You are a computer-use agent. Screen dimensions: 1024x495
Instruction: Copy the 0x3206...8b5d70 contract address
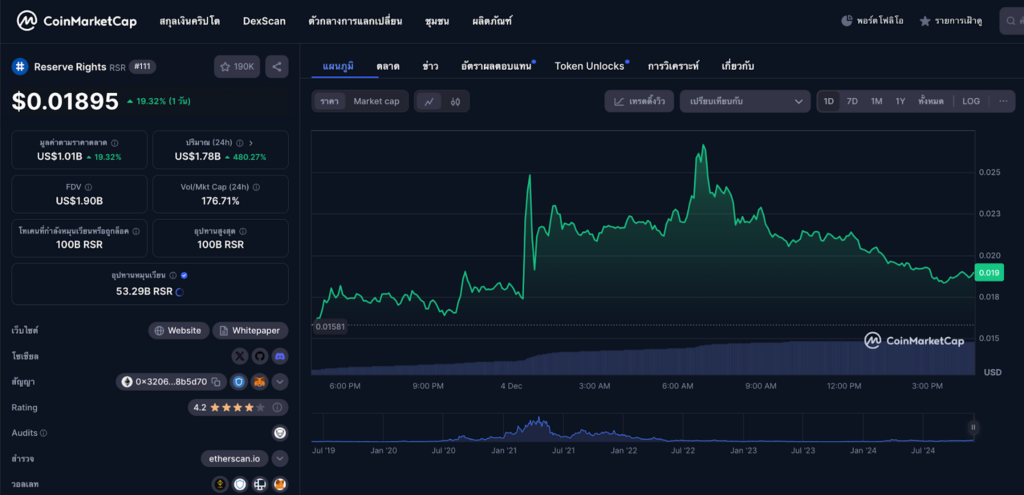click(x=215, y=382)
